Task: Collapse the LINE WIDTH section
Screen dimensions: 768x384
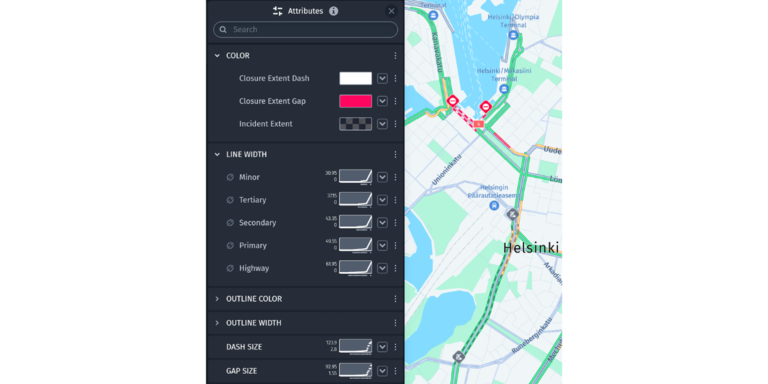Action: (x=217, y=154)
